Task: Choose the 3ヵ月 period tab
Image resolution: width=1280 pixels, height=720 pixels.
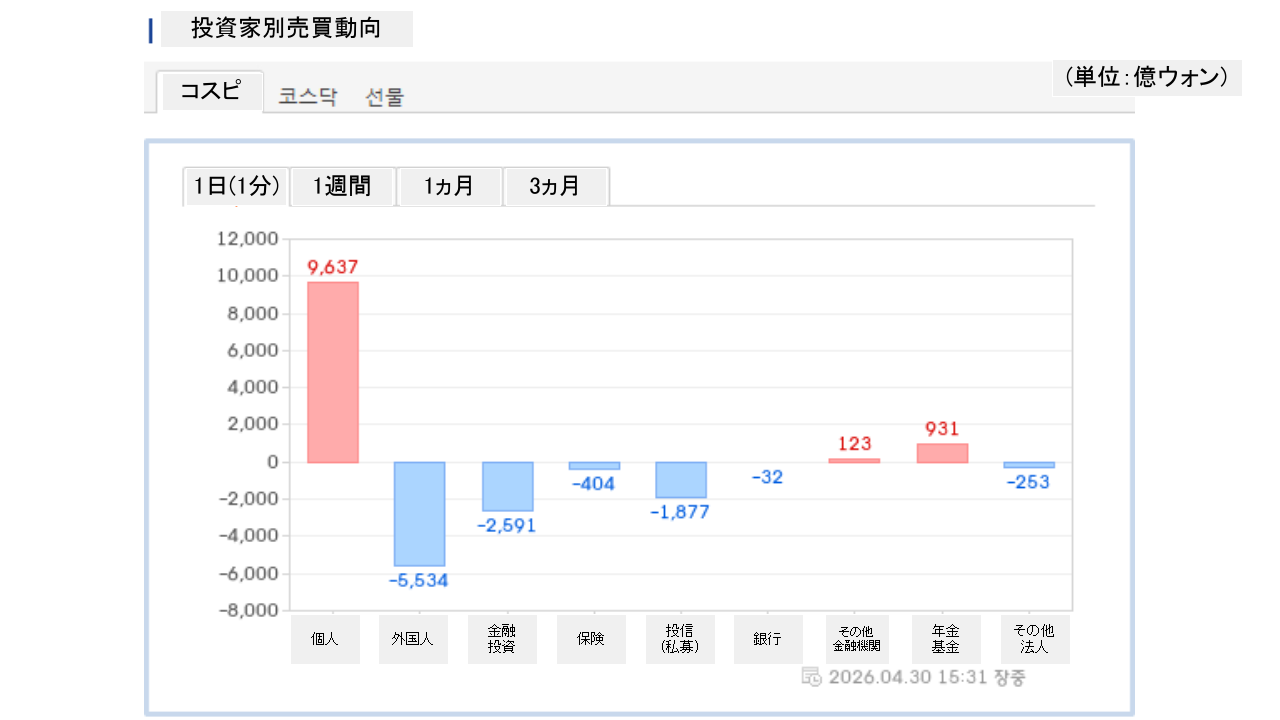Action: click(555, 187)
